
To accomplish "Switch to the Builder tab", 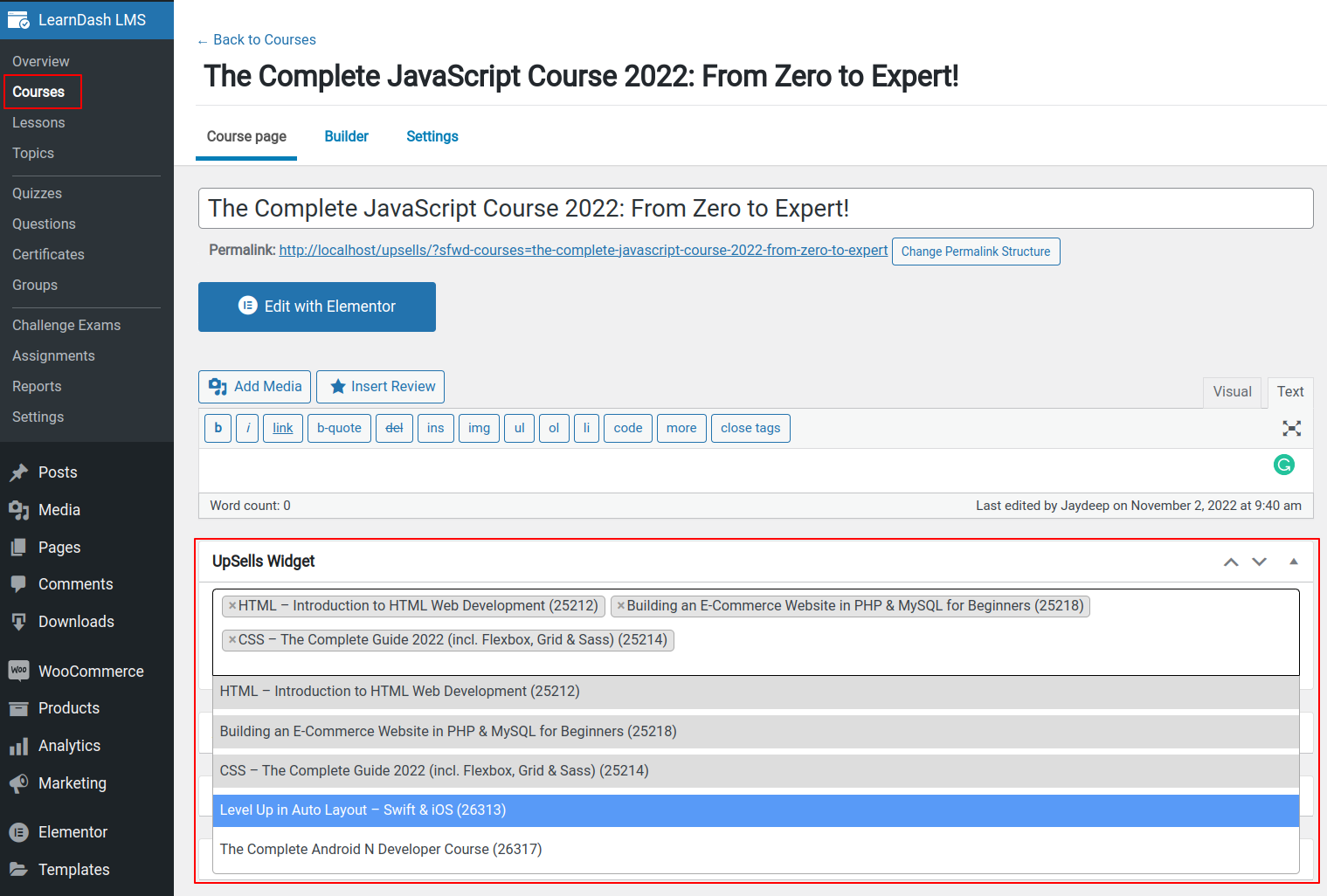I will 346,136.
